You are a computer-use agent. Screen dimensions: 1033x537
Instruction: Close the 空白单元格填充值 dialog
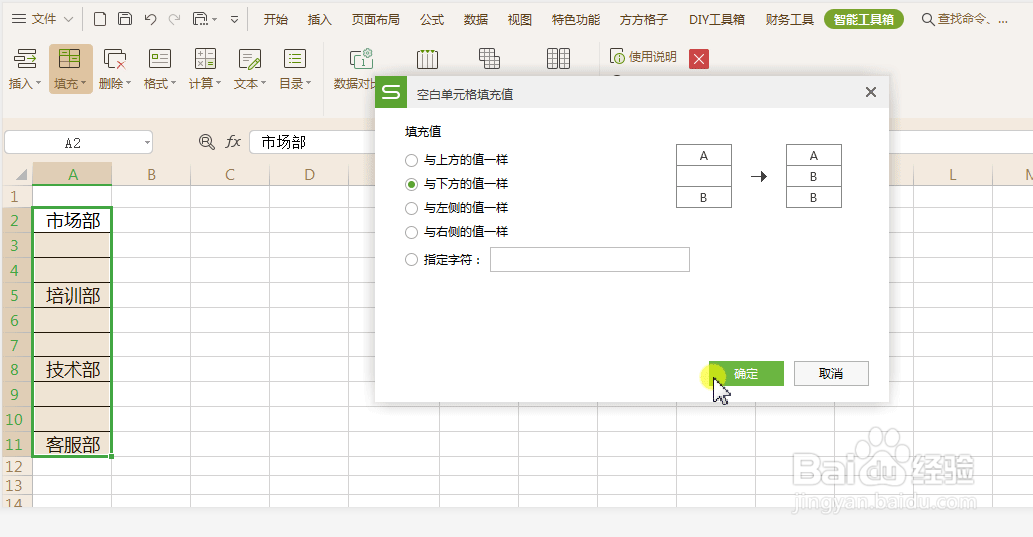click(870, 92)
